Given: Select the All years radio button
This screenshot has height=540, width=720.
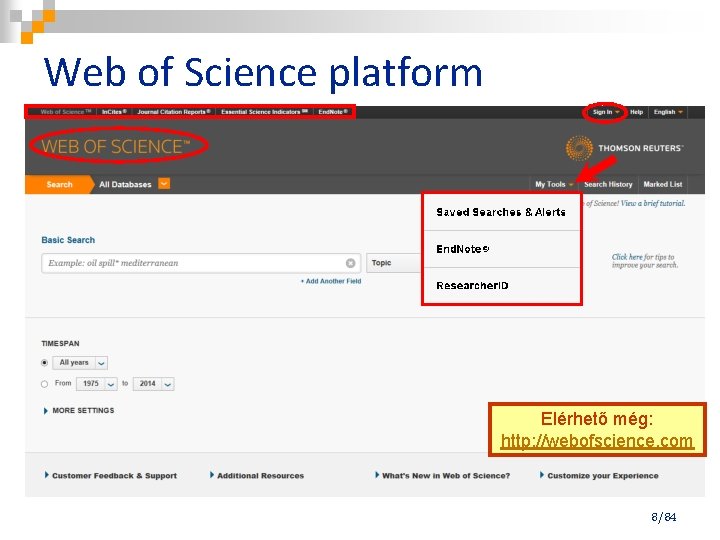Looking at the screenshot, I should [45, 363].
